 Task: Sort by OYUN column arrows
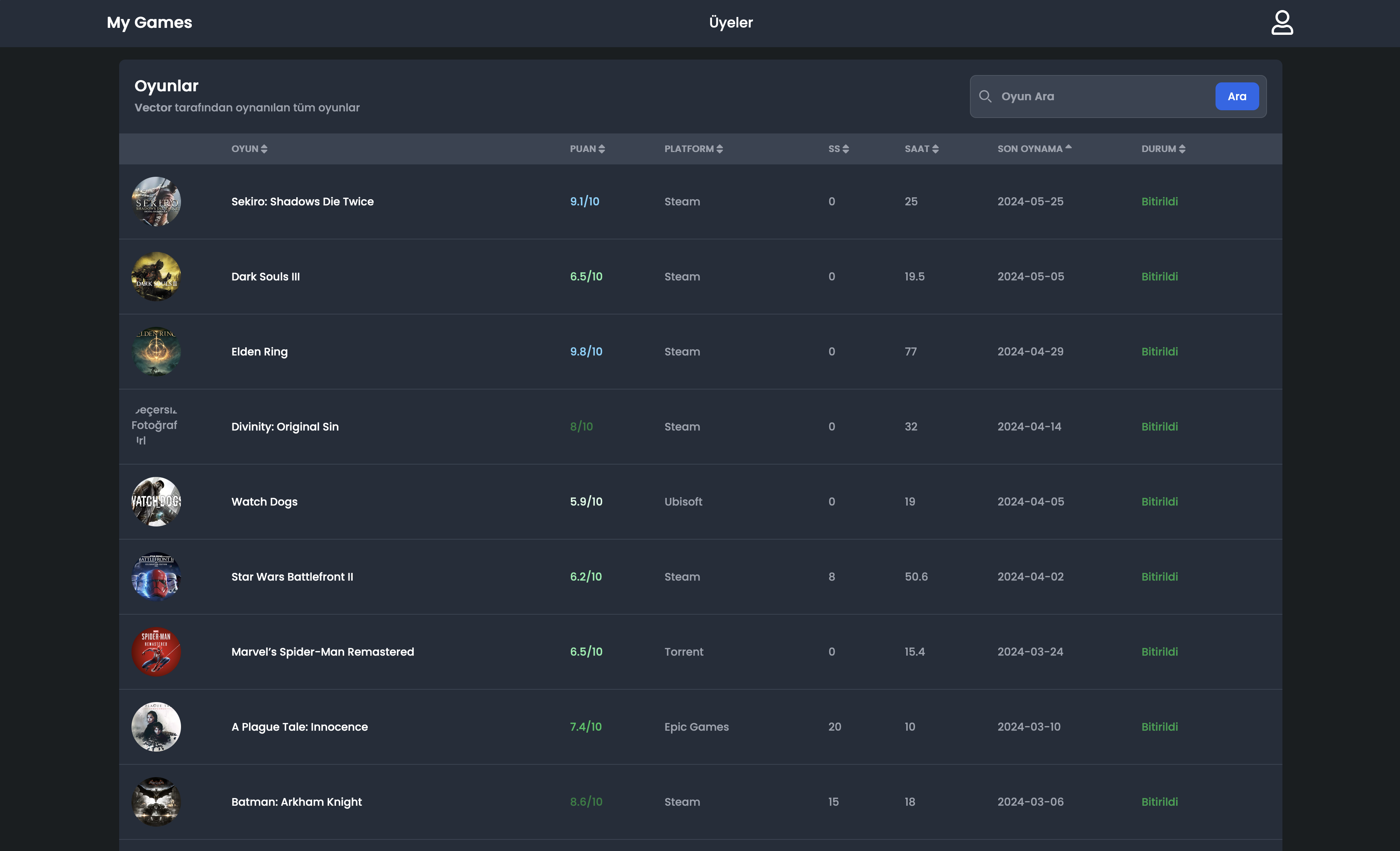point(264,149)
